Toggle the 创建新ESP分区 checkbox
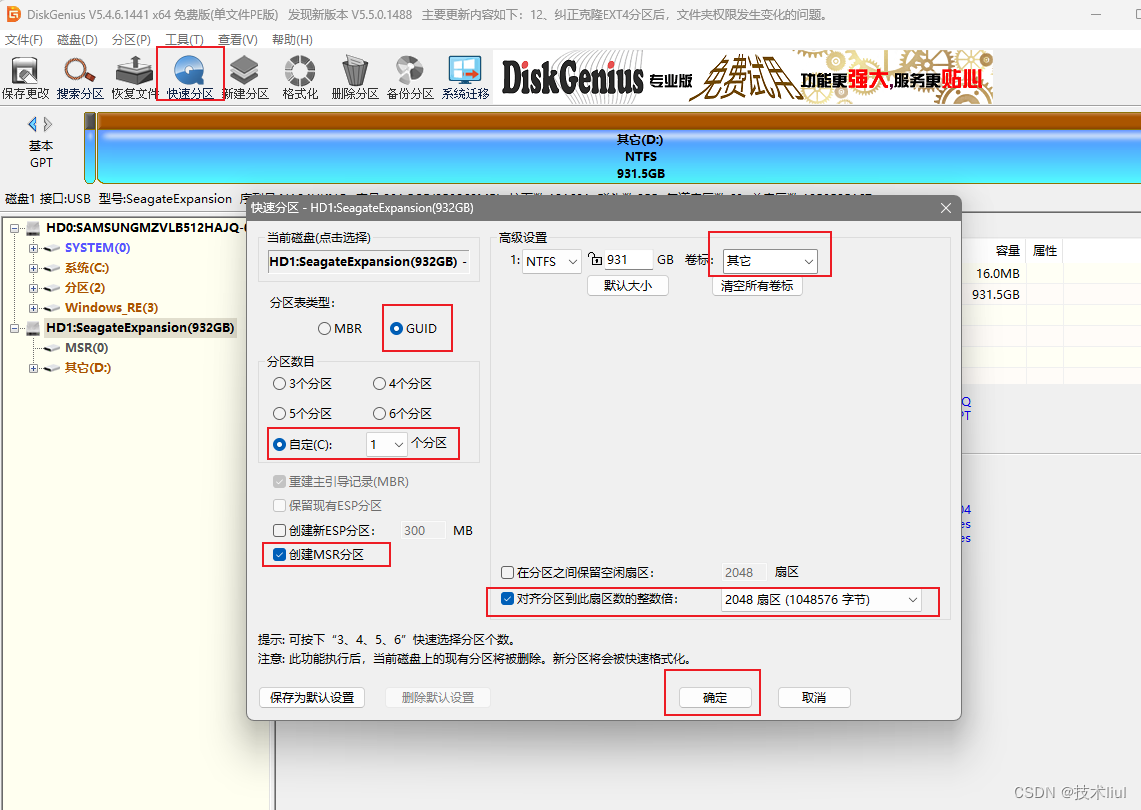 [279, 531]
